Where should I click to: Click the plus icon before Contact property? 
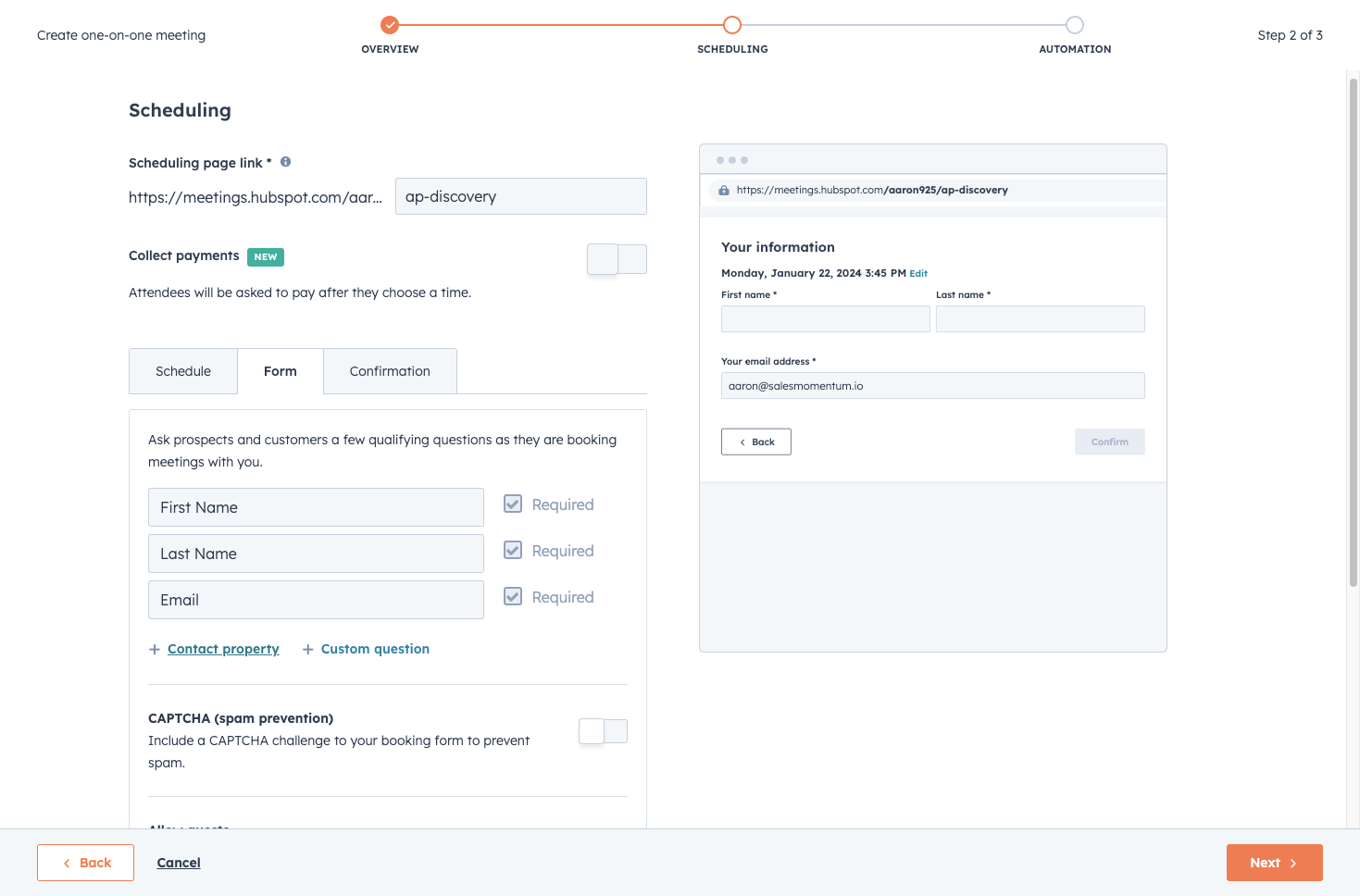pyautogui.click(x=155, y=650)
